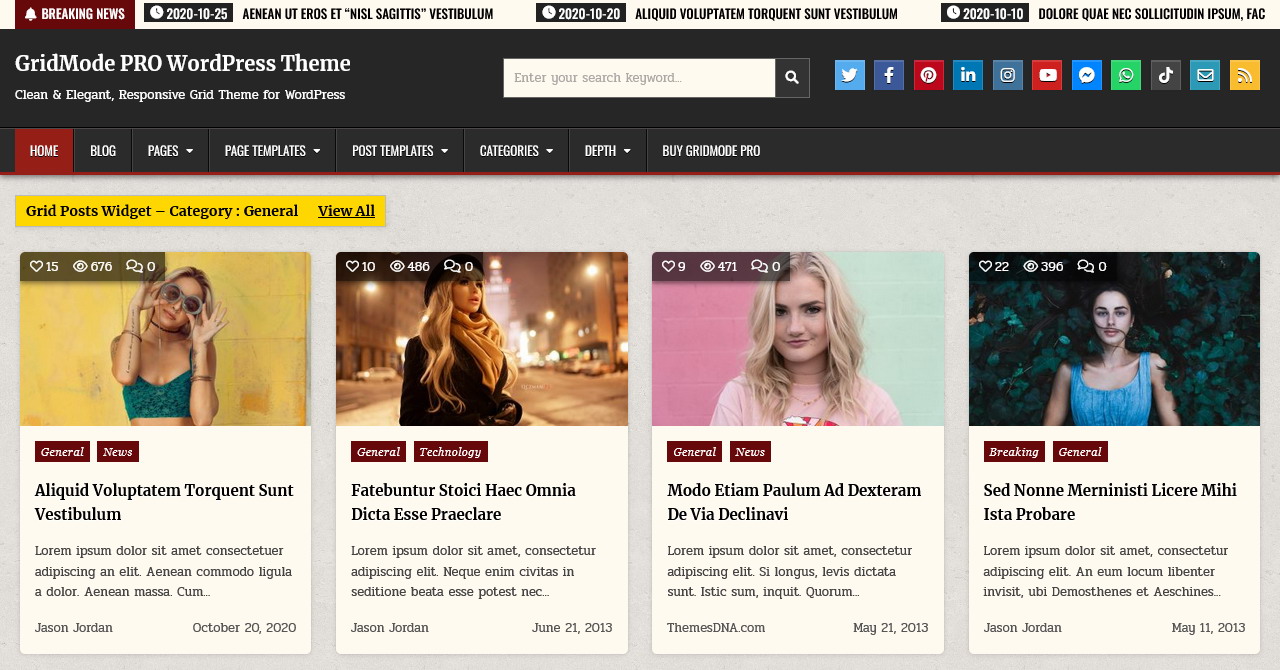Open the LinkedIn social icon
This screenshot has width=1280, height=670.
click(x=968, y=75)
